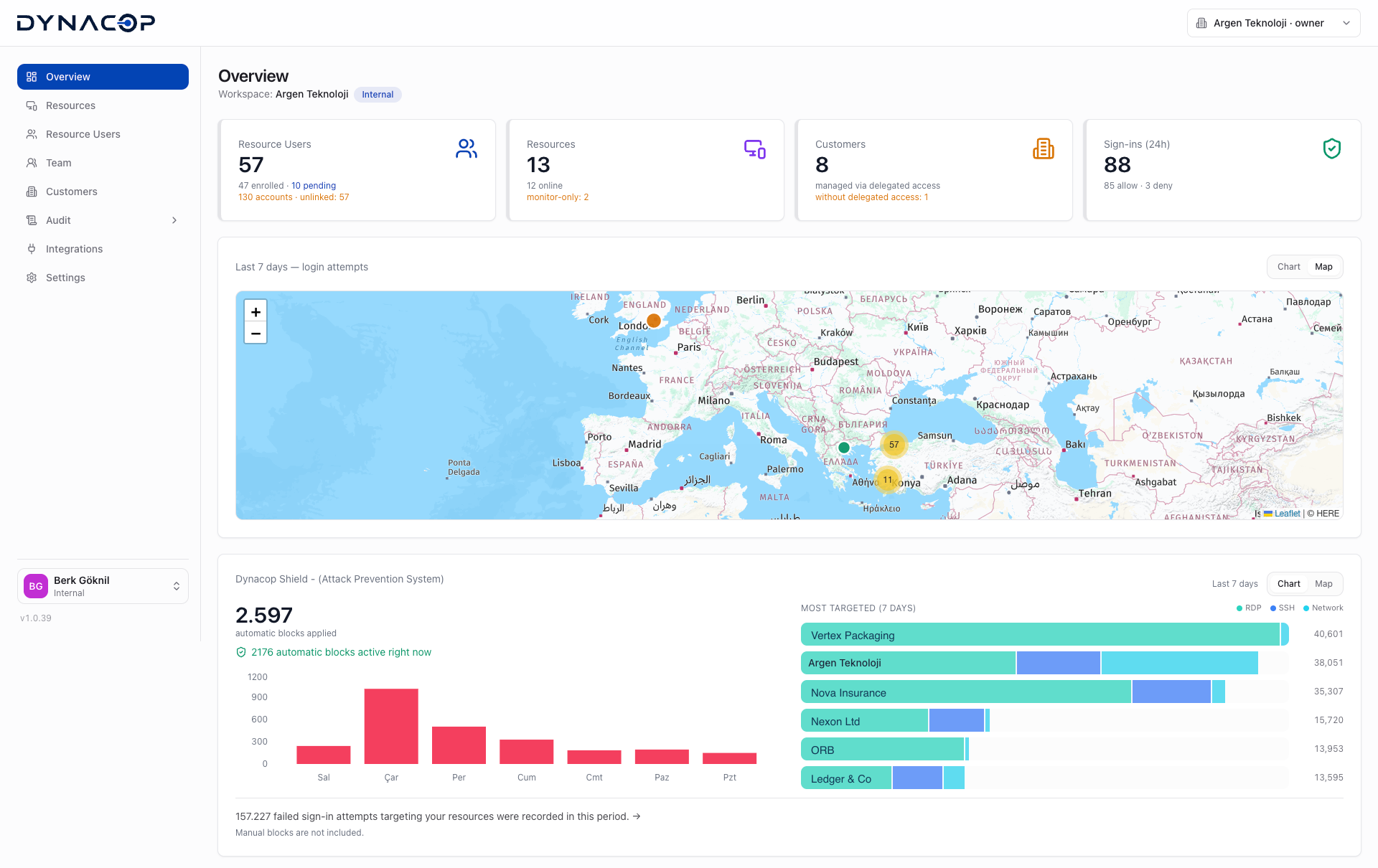Select Chart view in Dynacop Shield panel
This screenshot has height=868, width=1378.
[x=1288, y=584]
